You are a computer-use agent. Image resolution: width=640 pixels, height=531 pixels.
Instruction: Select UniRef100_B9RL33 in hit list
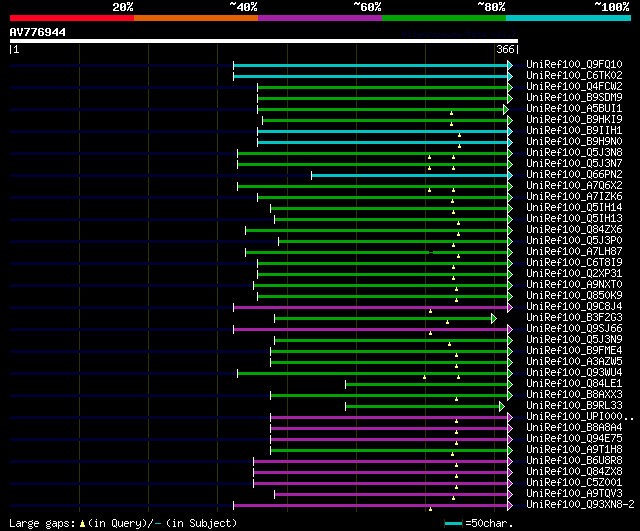pos(574,406)
